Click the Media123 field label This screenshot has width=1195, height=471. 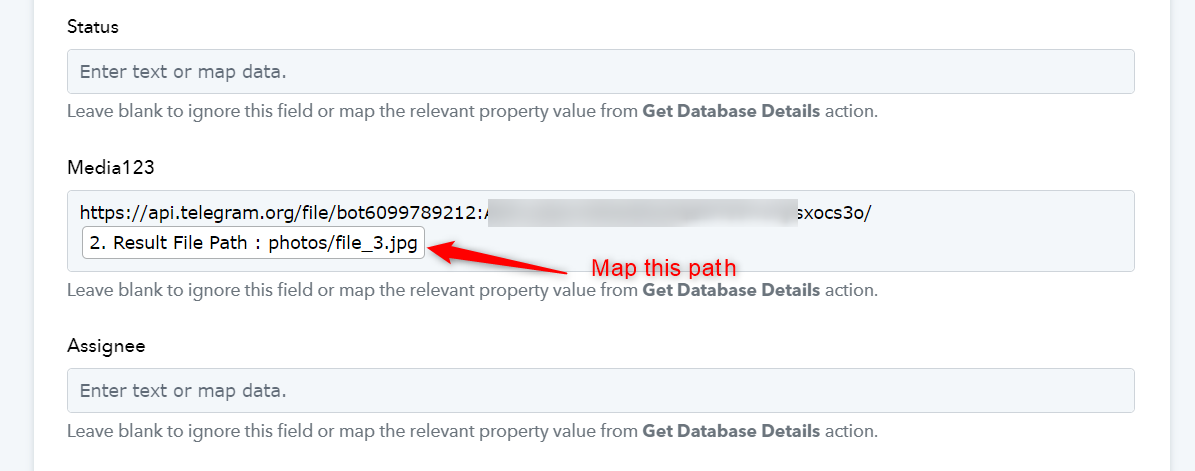click(x=111, y=168)
